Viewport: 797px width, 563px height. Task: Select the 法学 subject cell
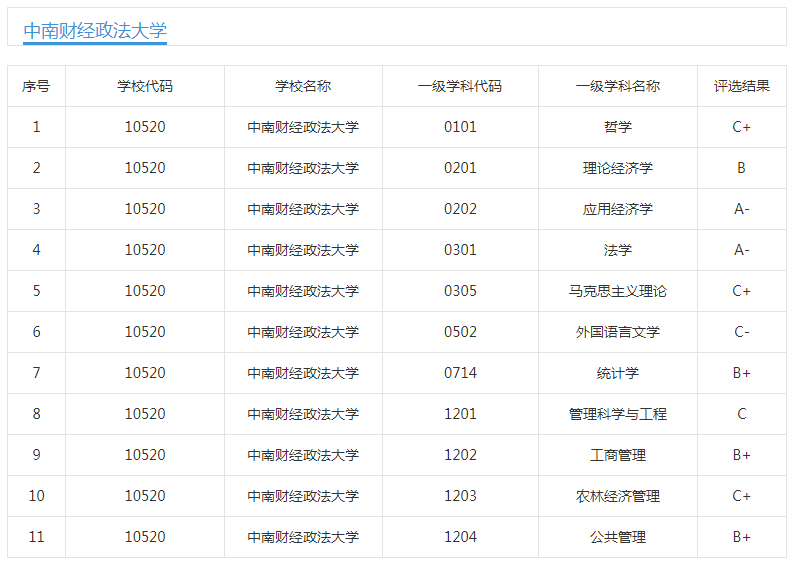tap(618, 250)
